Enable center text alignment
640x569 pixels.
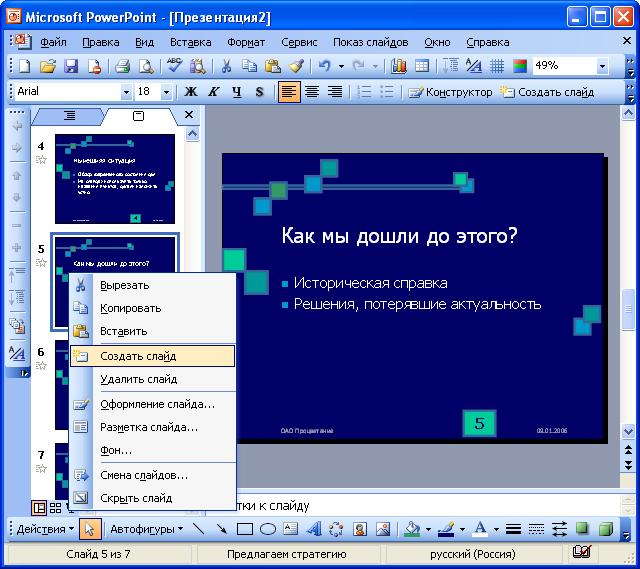point(312,92)
